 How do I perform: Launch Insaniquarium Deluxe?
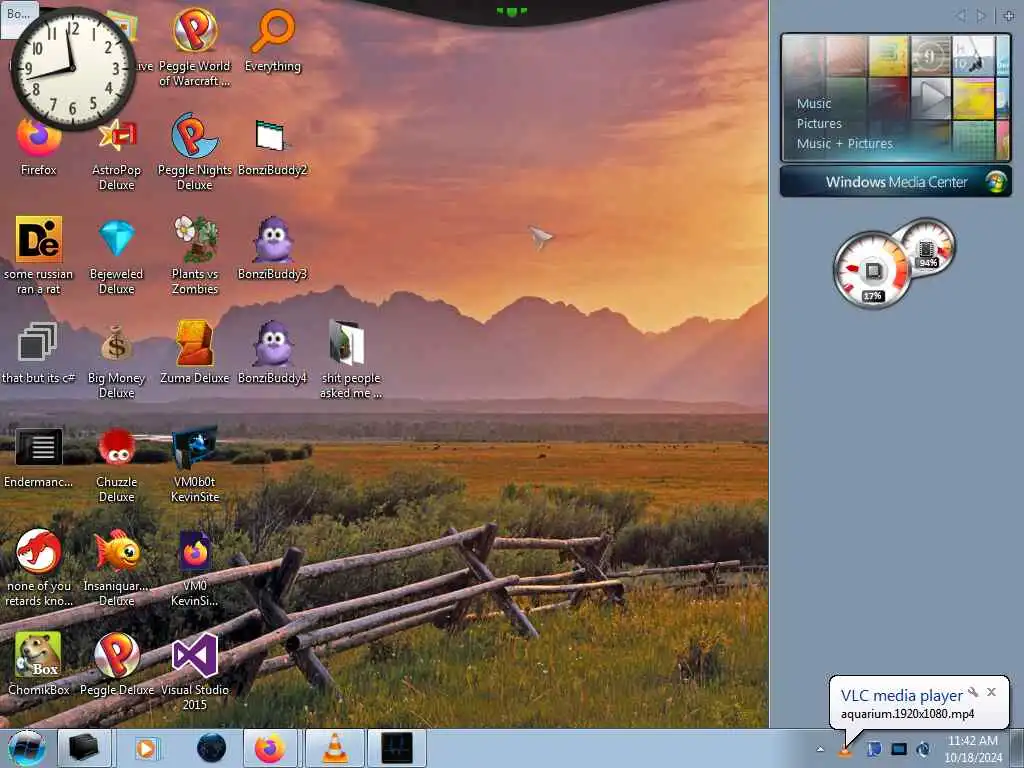click(116, 568)
